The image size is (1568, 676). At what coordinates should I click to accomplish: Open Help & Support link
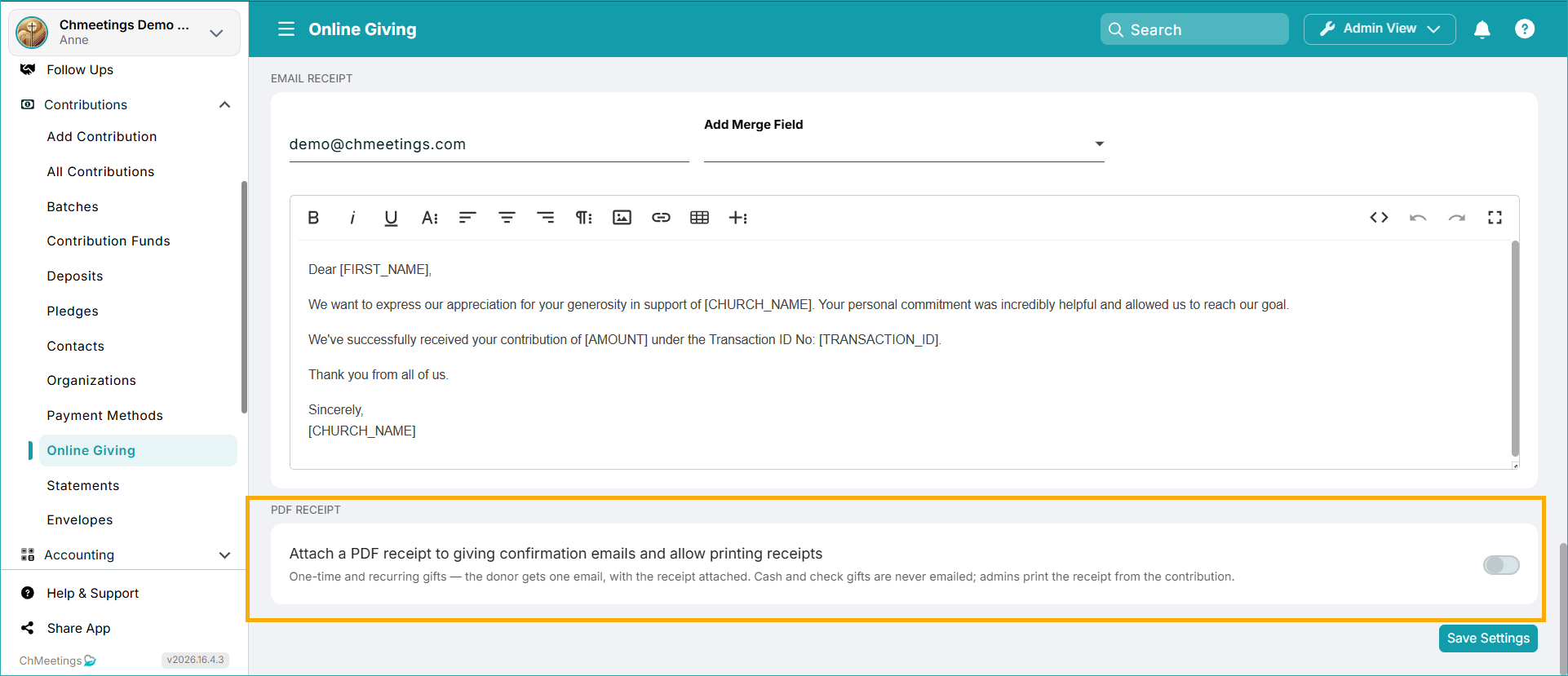(93, 593)
